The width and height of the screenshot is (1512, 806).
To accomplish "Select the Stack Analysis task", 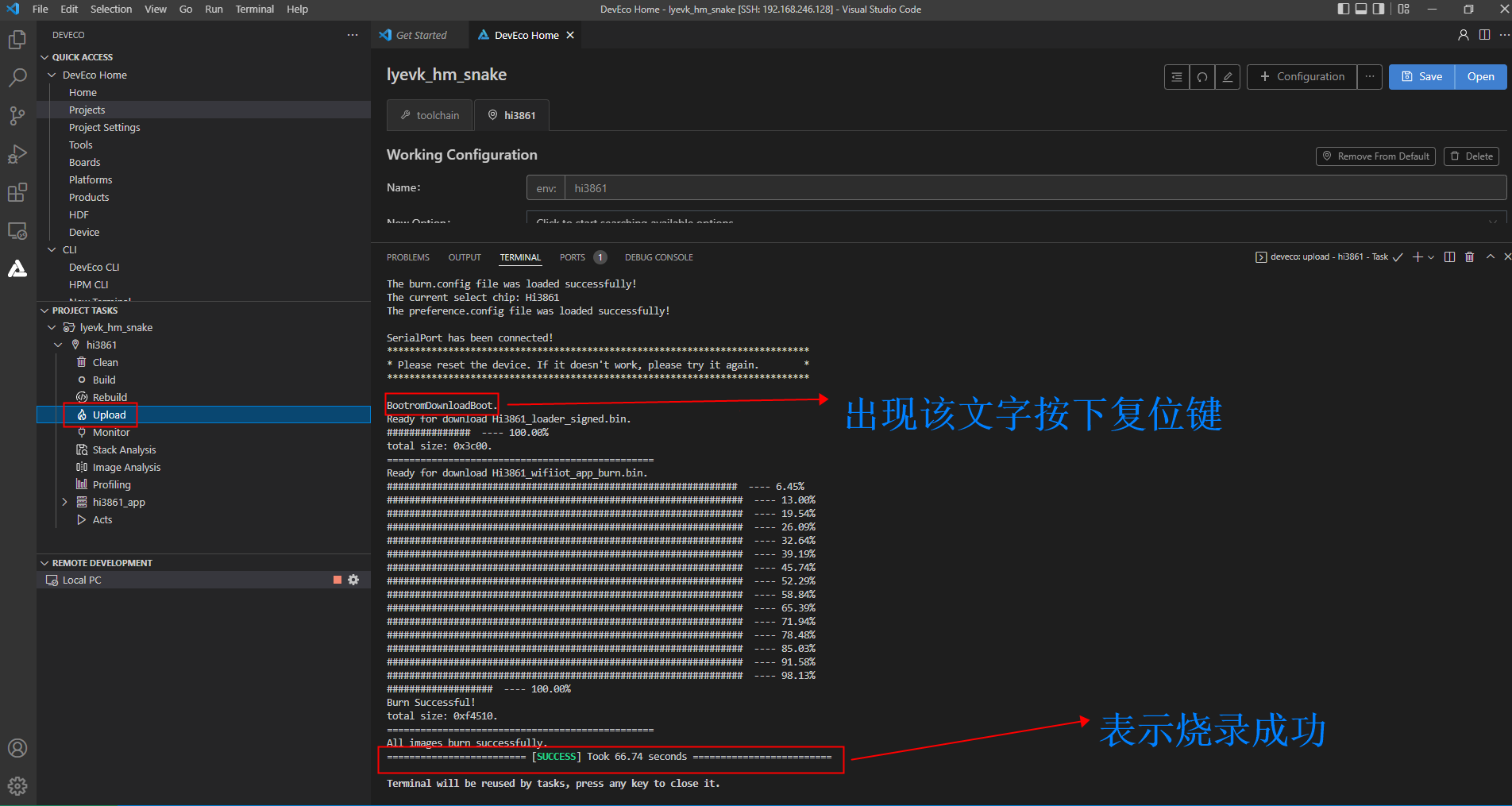I will coord(124,449).
